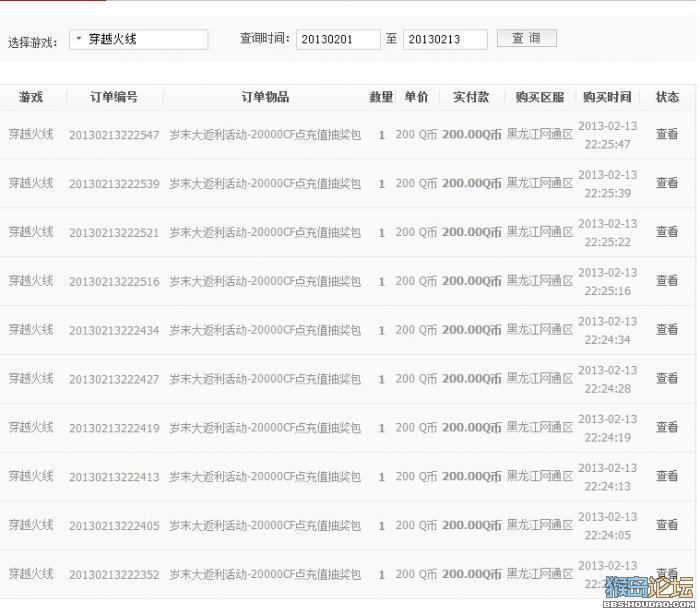Select order number 2013021322427
The image size is (700, 613).
[x=114, y=379]
